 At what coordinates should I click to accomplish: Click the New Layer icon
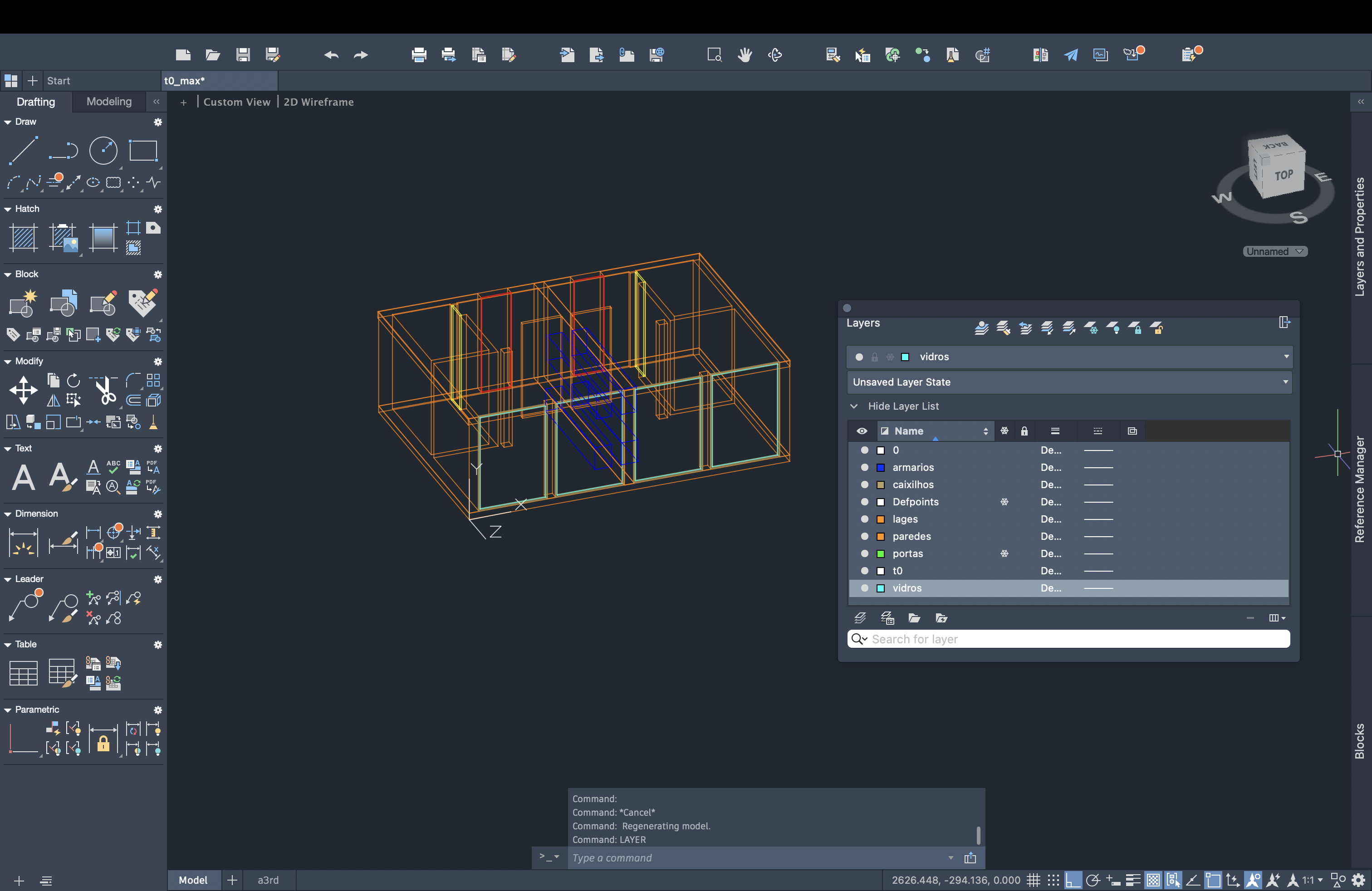click(859, 618)
